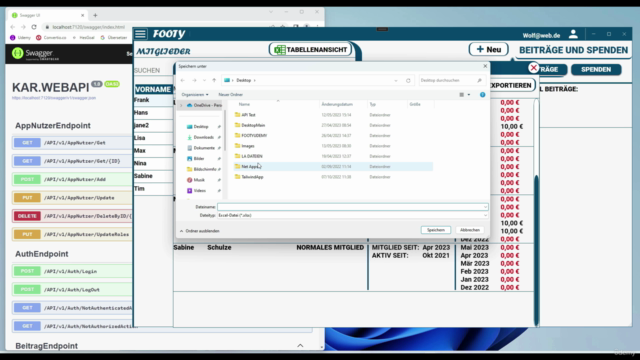This screenshot has width=640, height=360.
Task: Select the API Test folder
Action: pos(248,115)
